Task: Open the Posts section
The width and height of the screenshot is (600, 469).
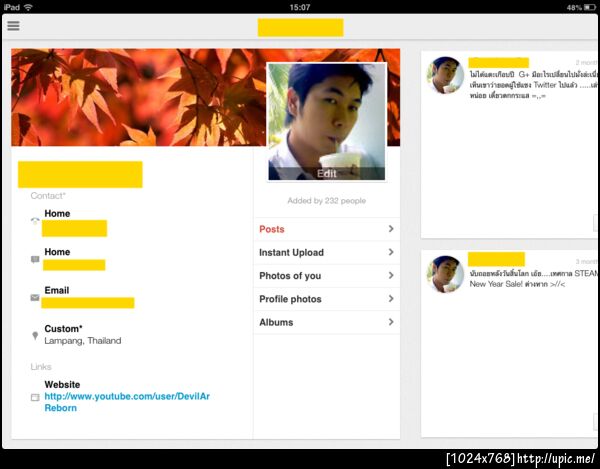Action: coord(326,229)
